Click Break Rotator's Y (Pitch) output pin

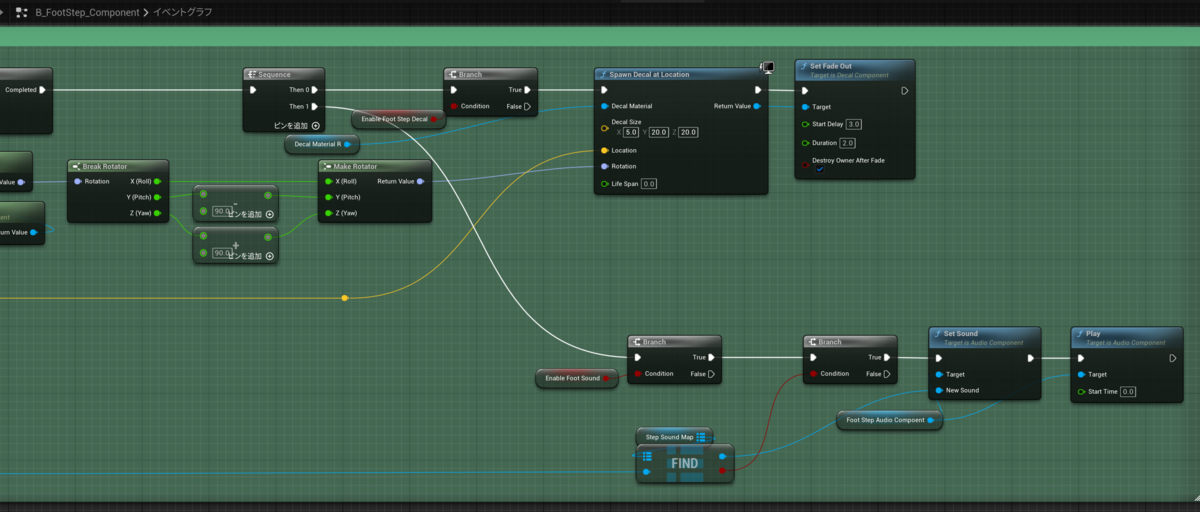click(157, 197)
